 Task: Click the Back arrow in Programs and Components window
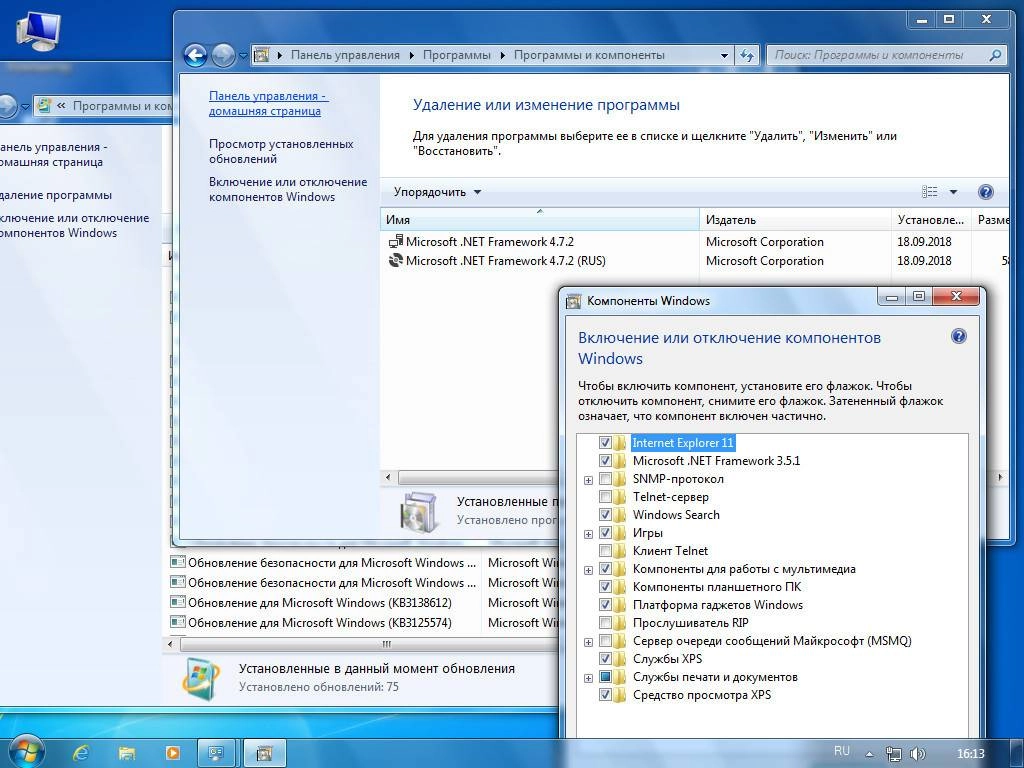pyautogui.click(x=195, y=55)
